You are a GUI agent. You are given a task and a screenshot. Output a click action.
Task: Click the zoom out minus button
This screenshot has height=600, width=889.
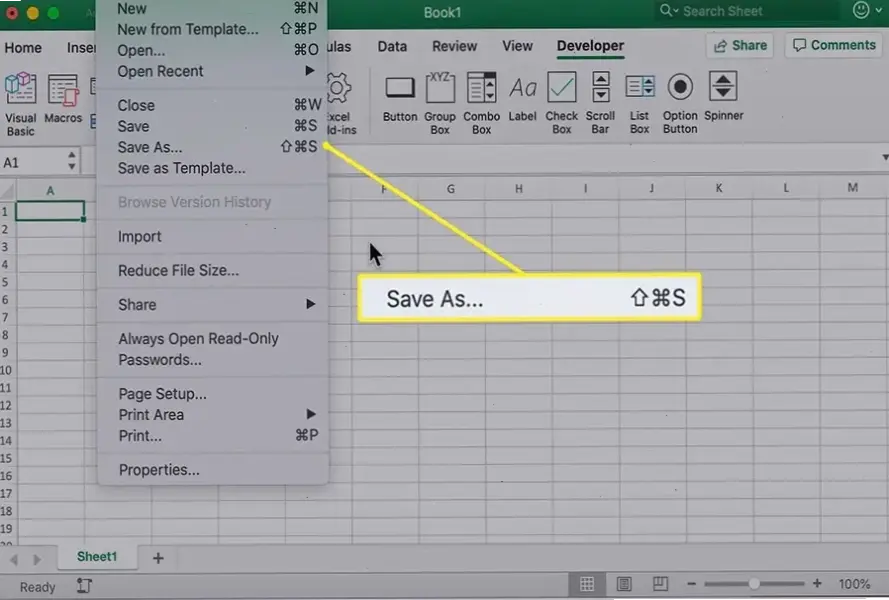pyautogui.click(x=691, y=584)
